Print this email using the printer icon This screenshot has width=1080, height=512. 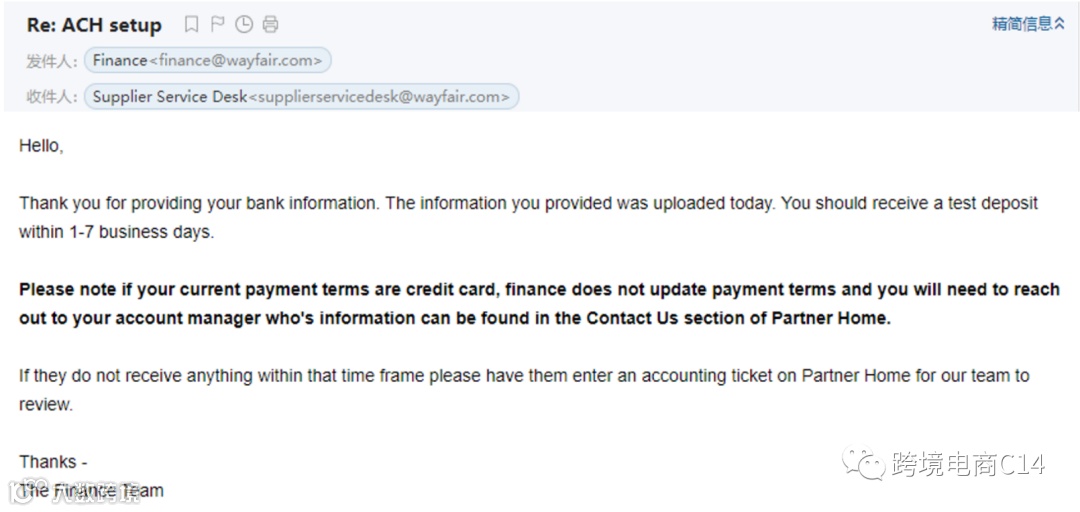click(270, 25)
